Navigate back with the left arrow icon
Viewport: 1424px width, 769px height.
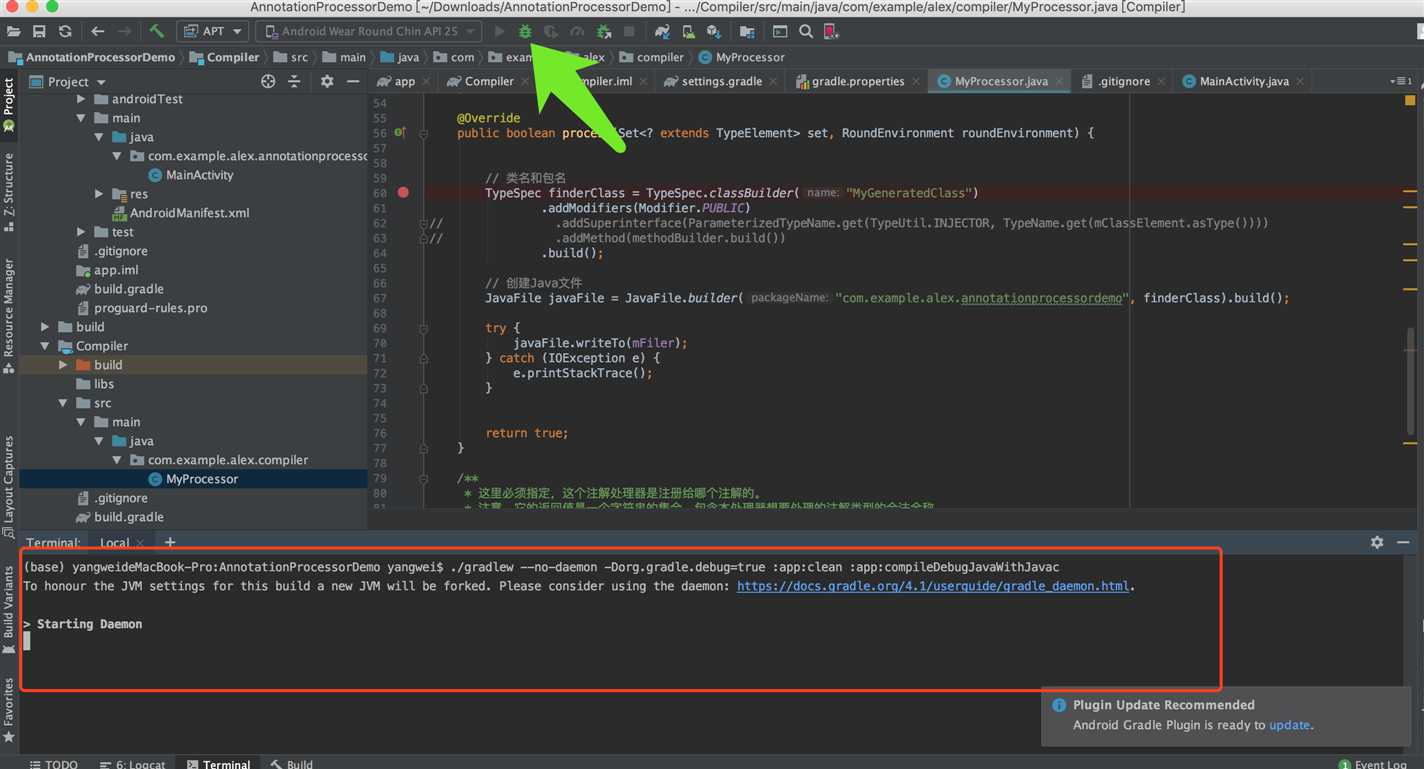(x=97, y=32)
